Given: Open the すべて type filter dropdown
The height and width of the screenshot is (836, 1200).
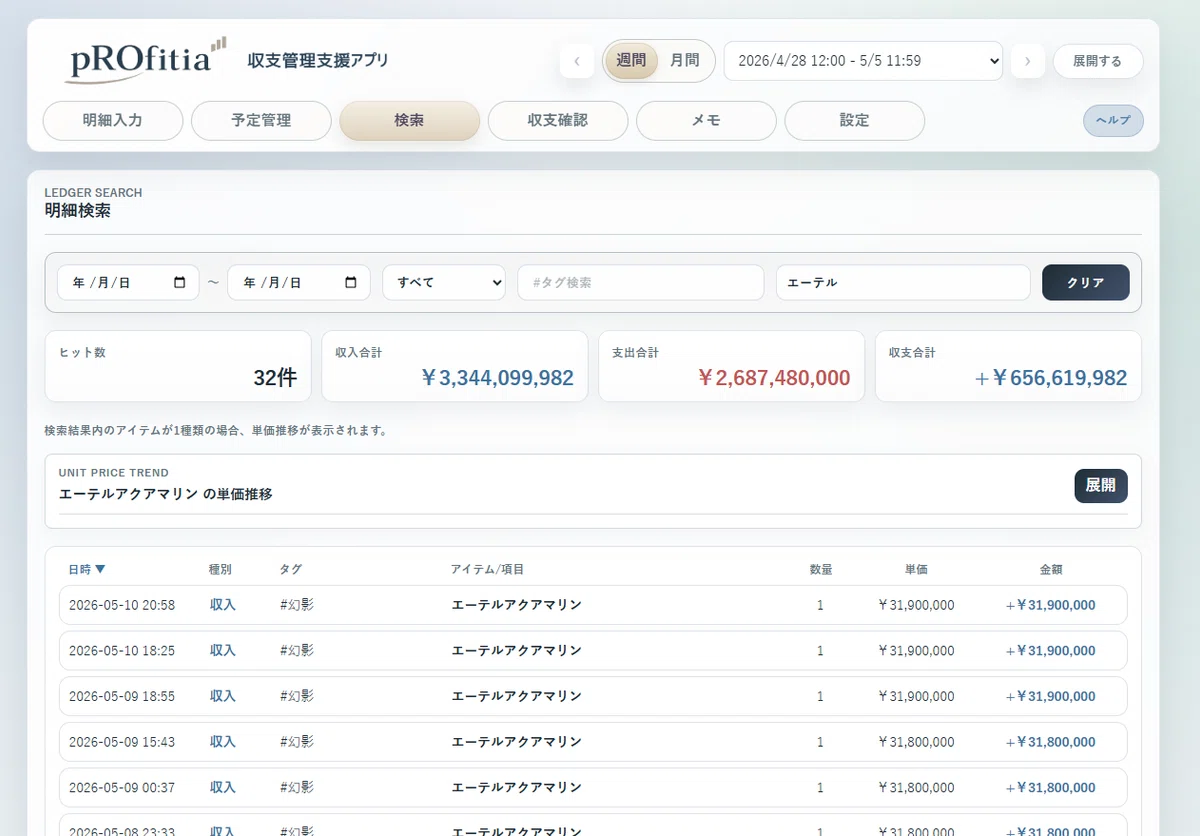Looking at the screenshot, I should point(444,283).
